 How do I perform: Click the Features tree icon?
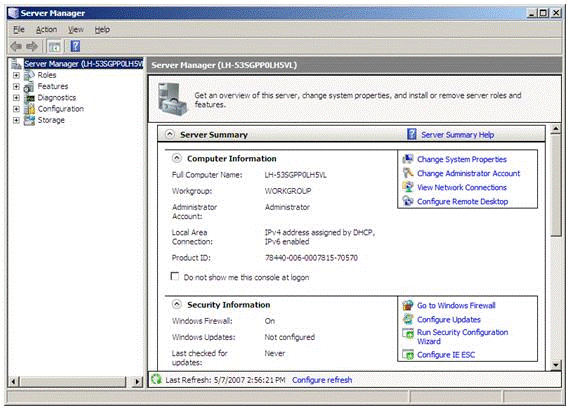pos(29,87)
